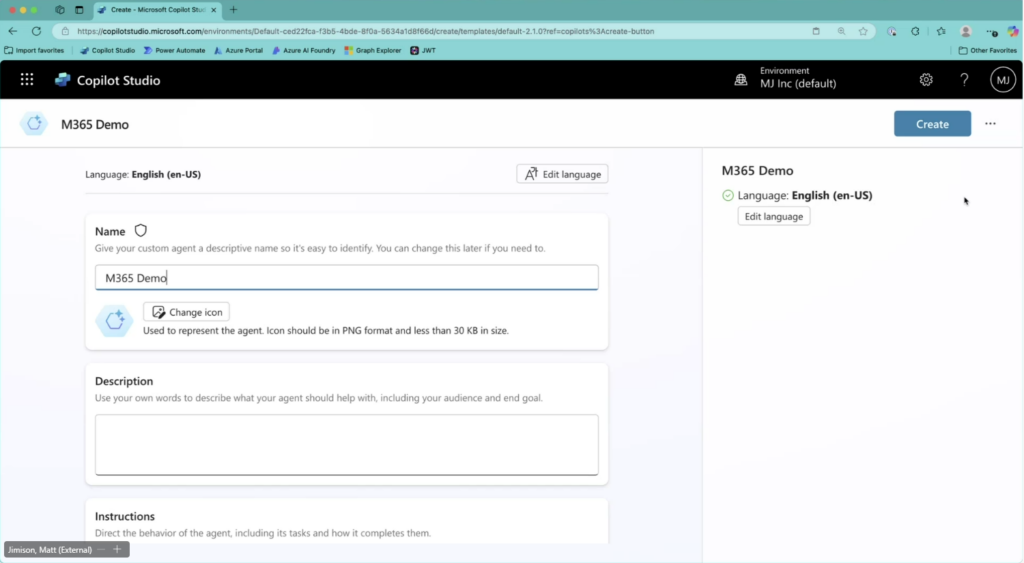This screenshot has height=563, width=1024.
Task: Open the environment picker icon
Action: [741, 80]
